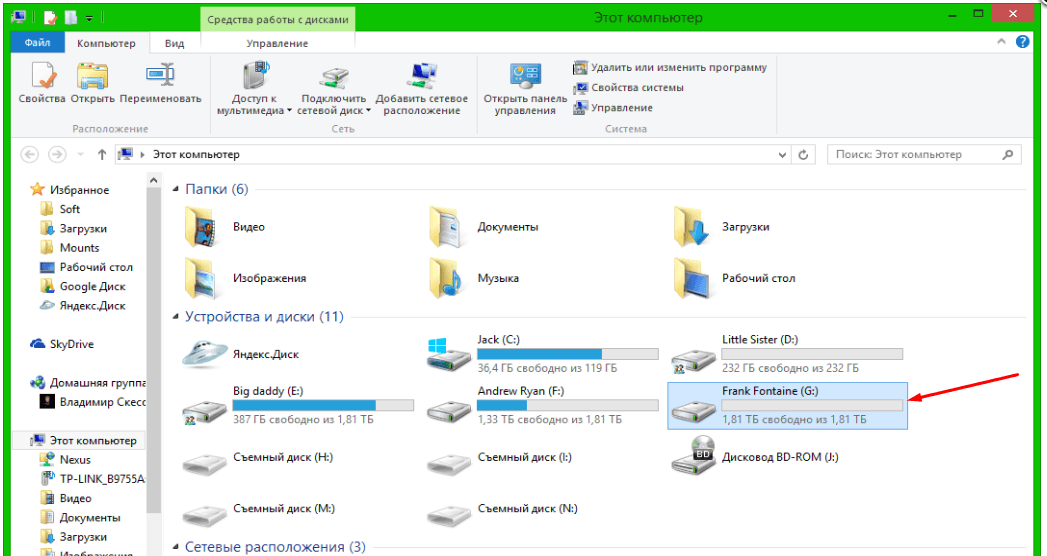Screen dimensions: 1047x556
Task: Click Домашняя группа in navigation pane
Action: tap(88, 383)
